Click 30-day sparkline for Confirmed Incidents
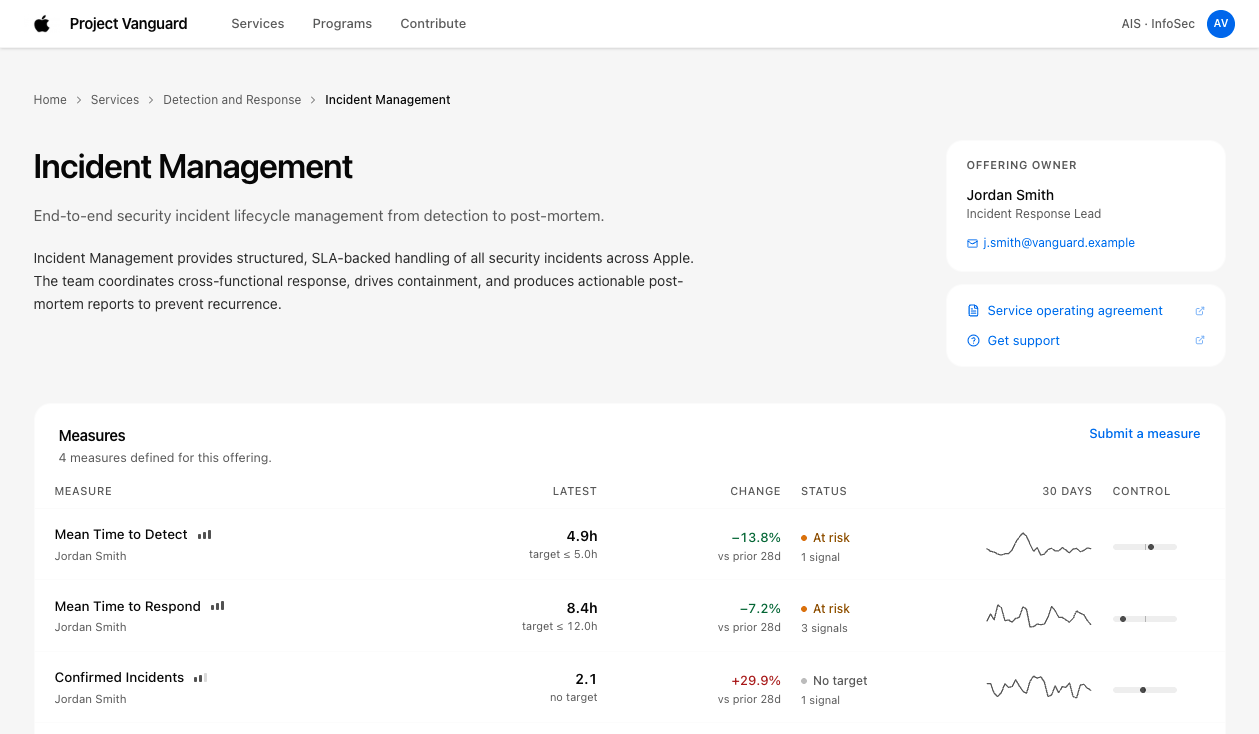Screen dimensions: 1259x734 [x=1038, y=688]
